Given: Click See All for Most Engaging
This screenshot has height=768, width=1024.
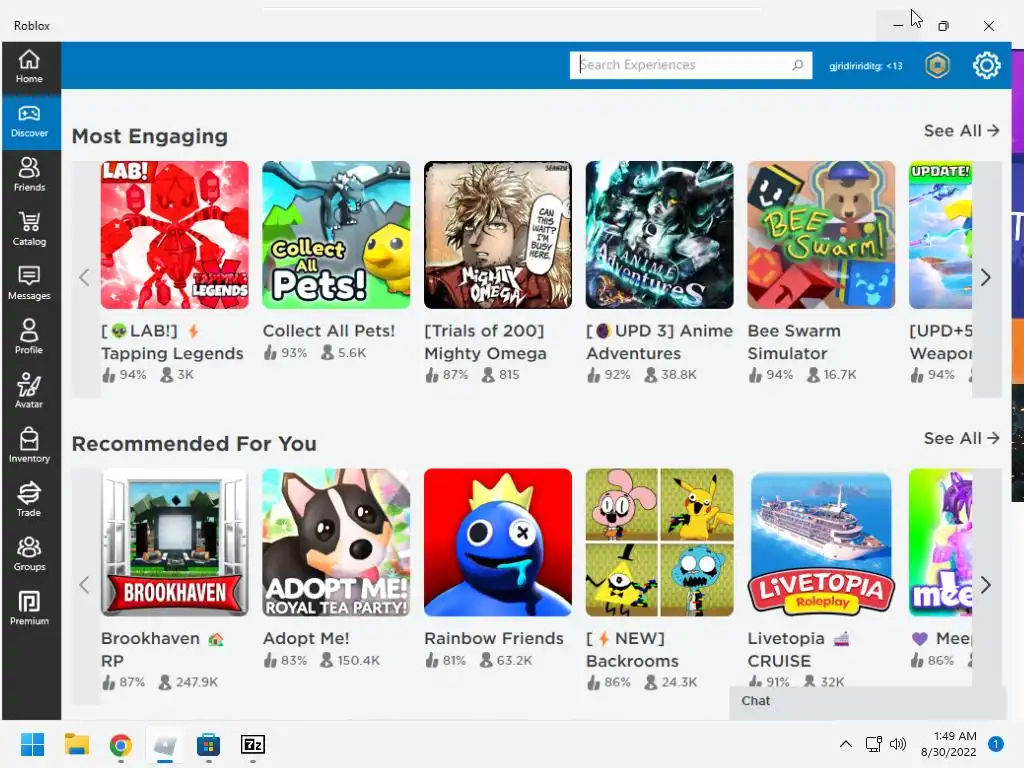Looking at the screenshot, I should (961, 131).
